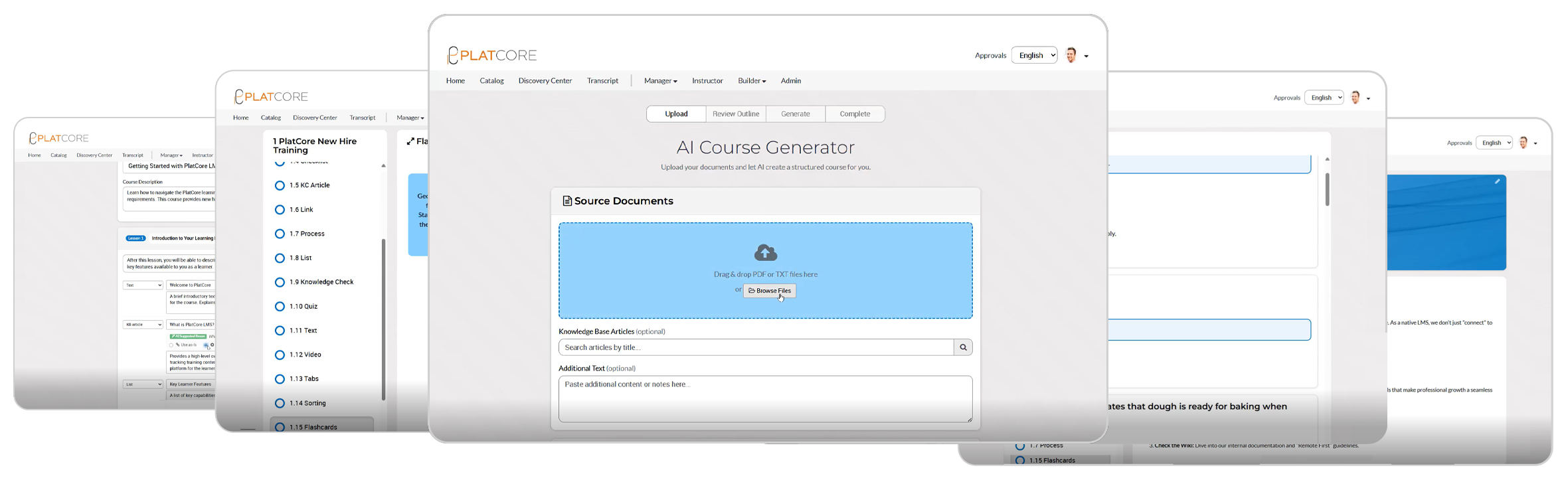Click the Welcome to PlatCore title field

click(191, 285)
